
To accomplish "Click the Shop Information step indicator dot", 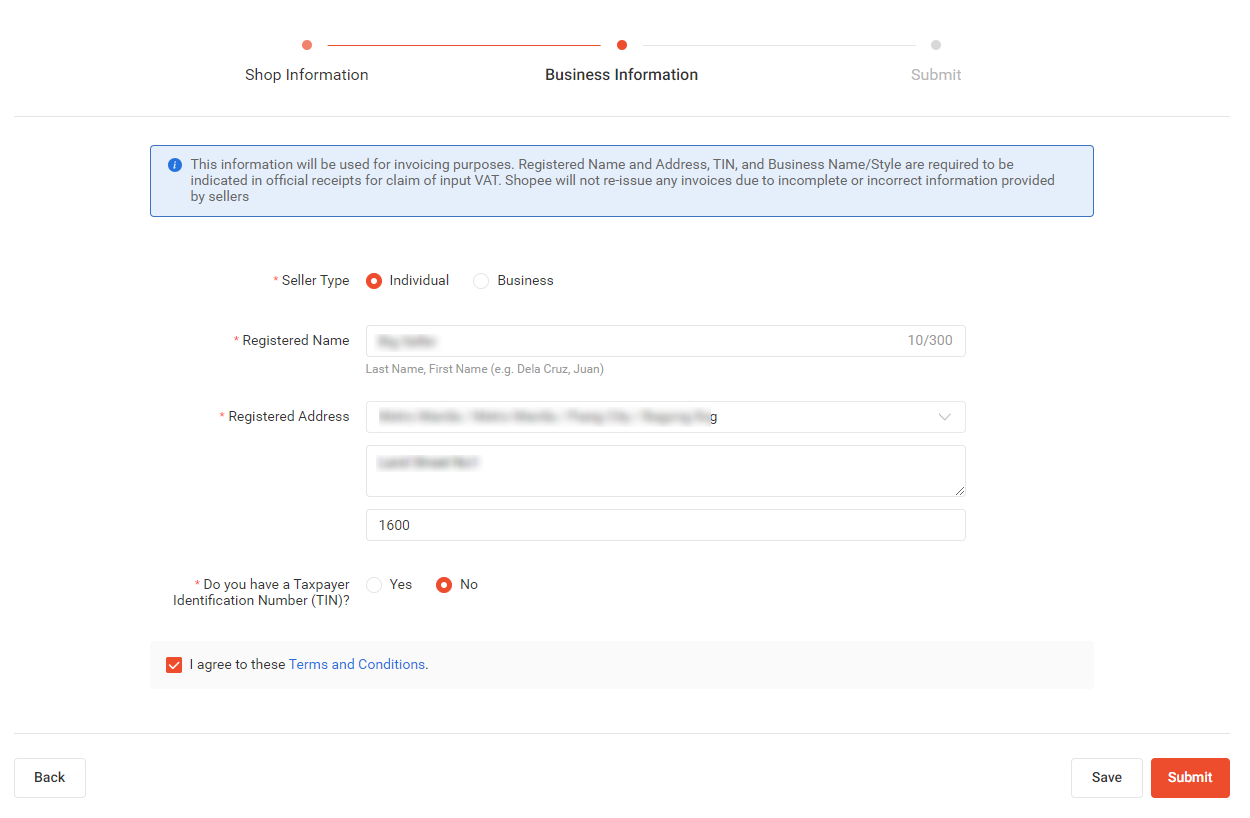I will point(306,45).
